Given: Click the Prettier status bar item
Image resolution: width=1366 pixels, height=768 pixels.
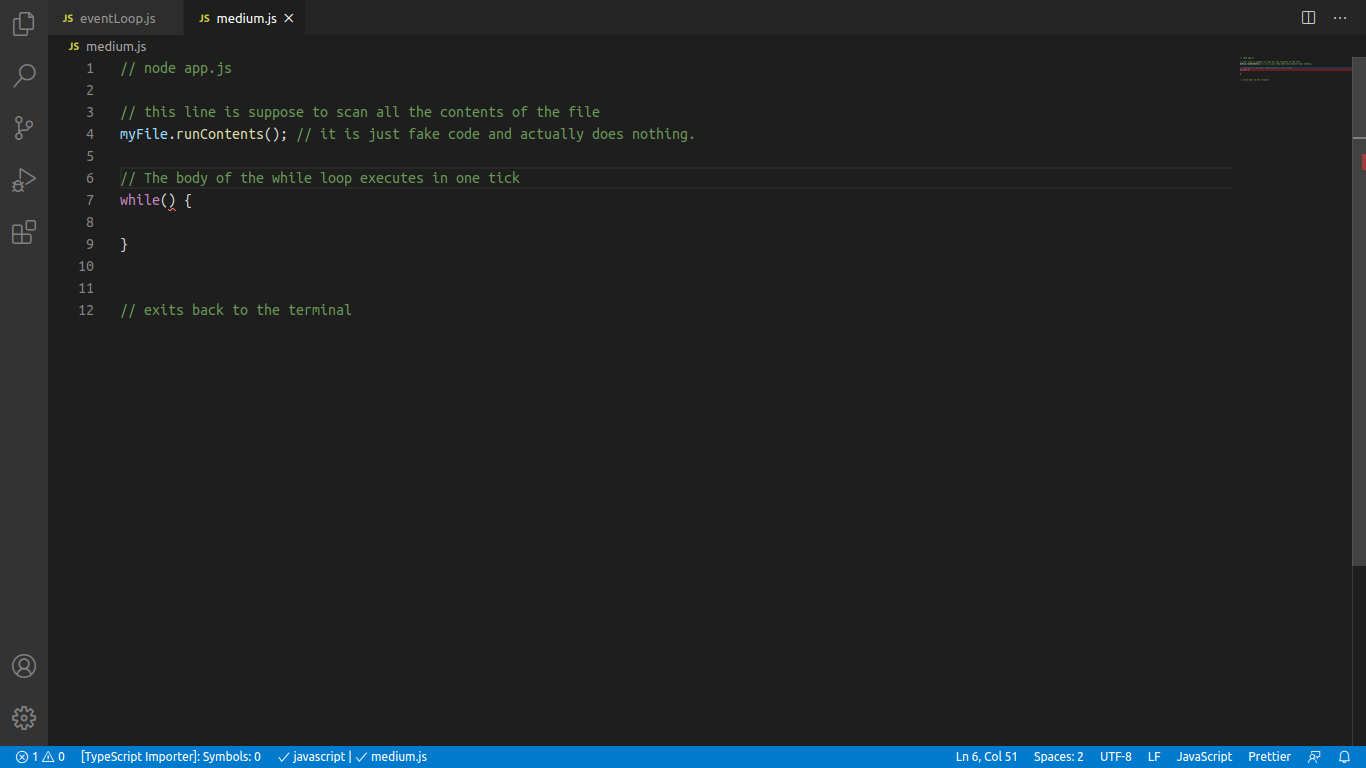Looking at the screenshot, I should point(1269,757).
